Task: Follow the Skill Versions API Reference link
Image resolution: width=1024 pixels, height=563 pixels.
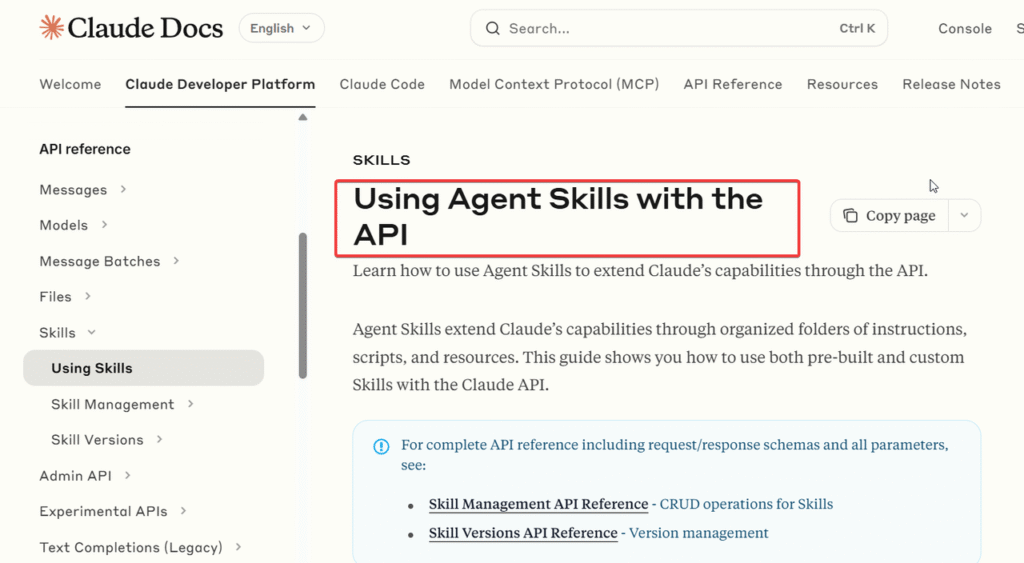Action: (523, 534)
